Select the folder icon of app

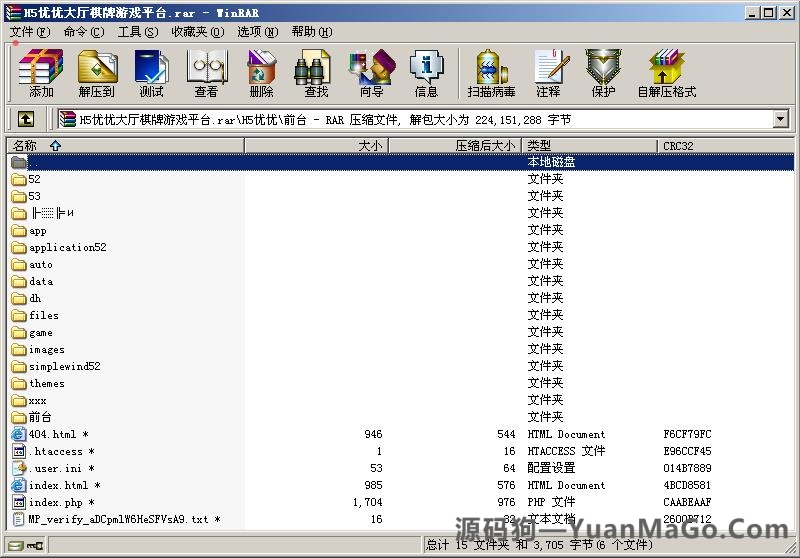click(x=19, y=231)
